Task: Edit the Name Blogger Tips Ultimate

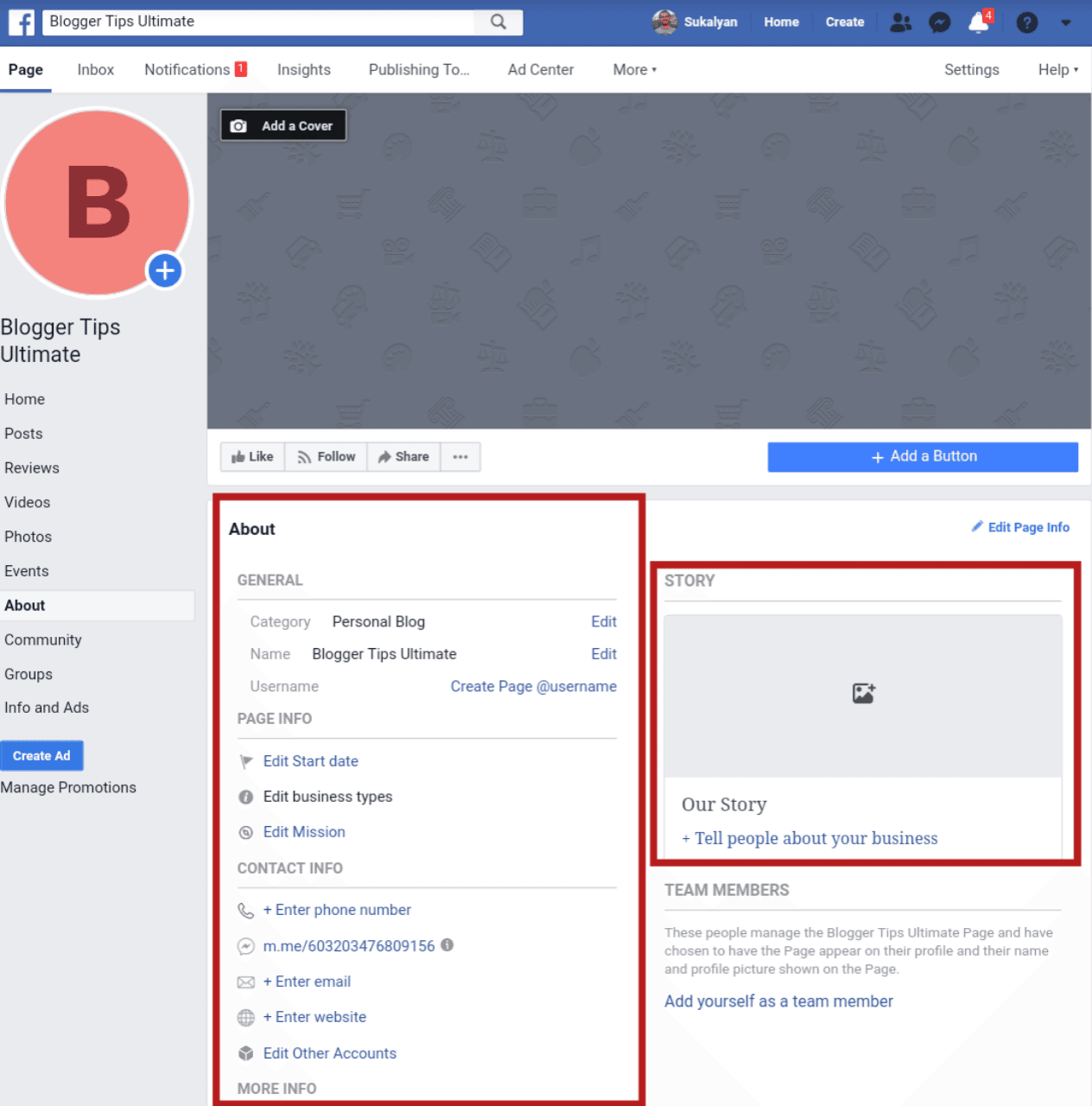Action: point(604,654)
